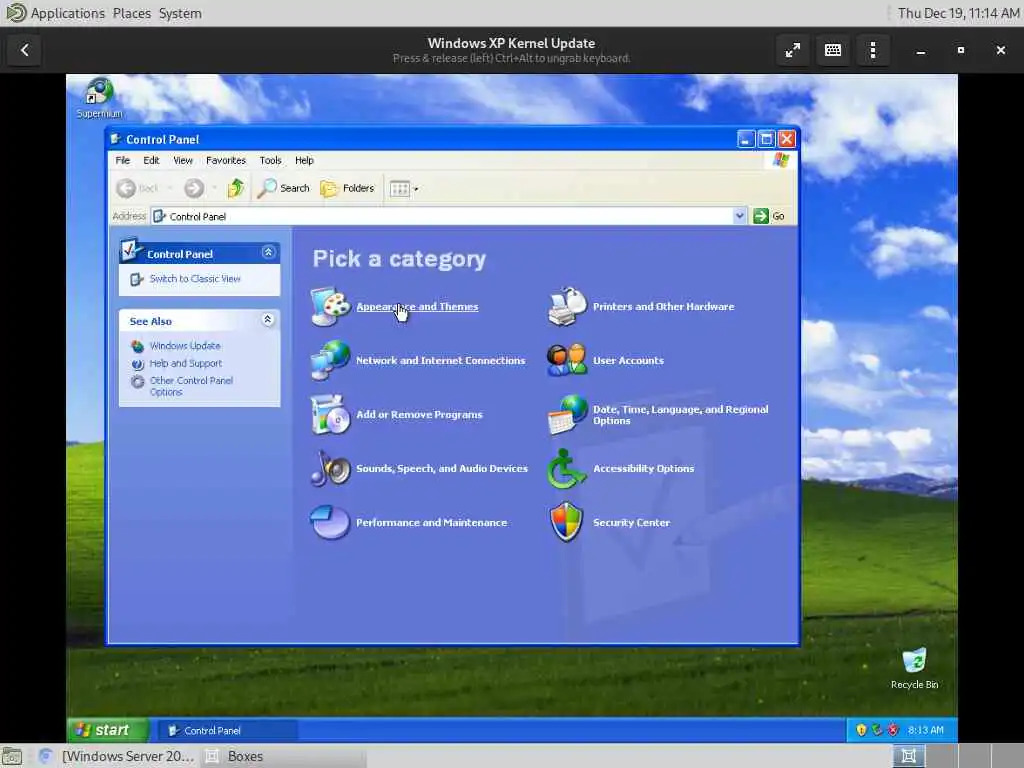Open the Add or Remove Programs icon
The width and height of the screenshot is (1024, 768).
(330, 414)
